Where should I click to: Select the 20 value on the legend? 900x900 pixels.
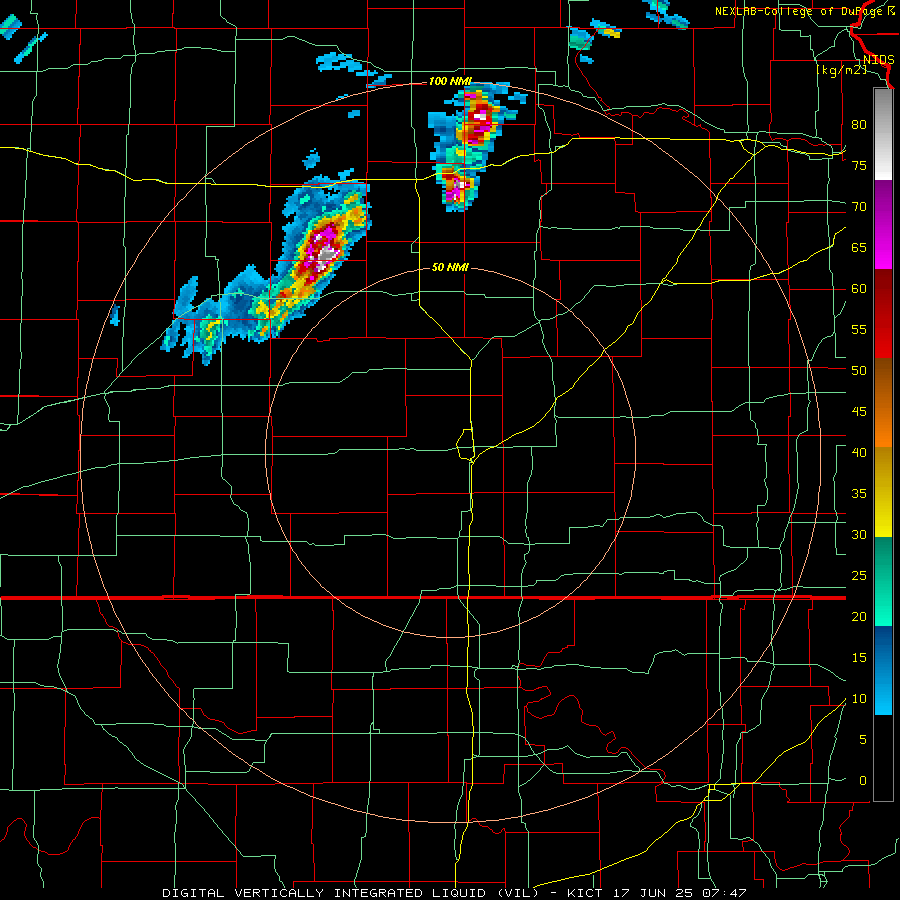point(859,616)
